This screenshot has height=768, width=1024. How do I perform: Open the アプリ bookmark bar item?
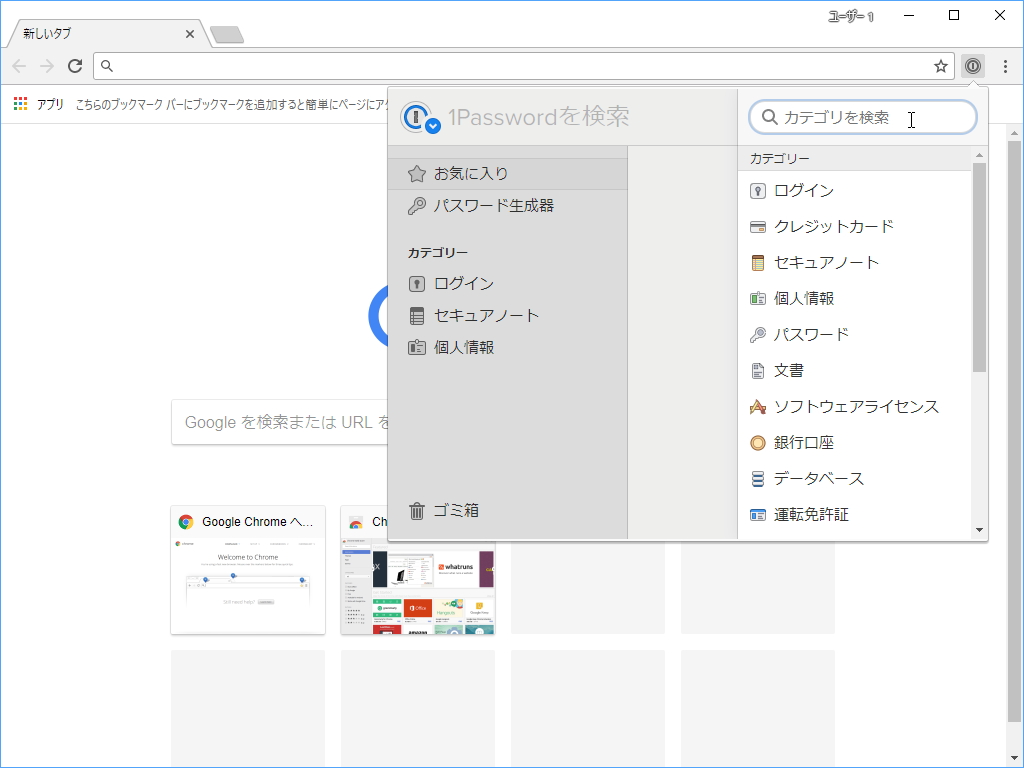(x=49, y=103)
